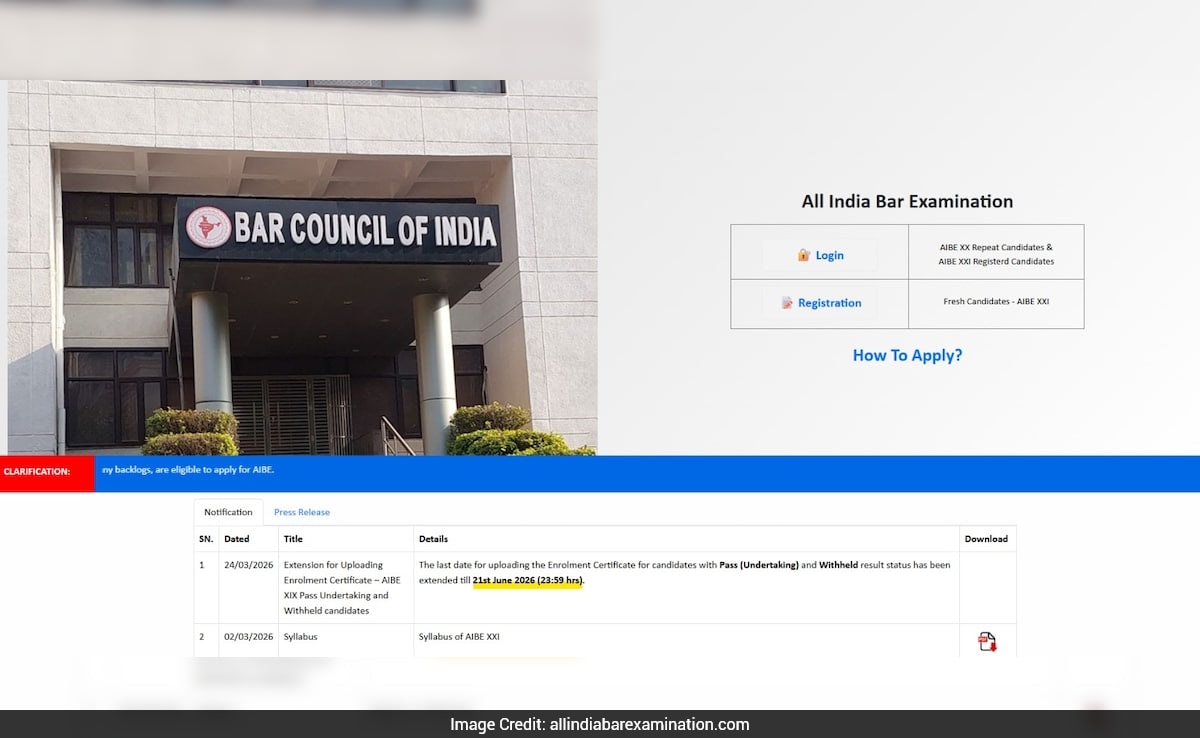Click the Bar Council emblem on signboard
Image resolution: width=1200 pixels, height=738 pixels.
tap(208, 228)
